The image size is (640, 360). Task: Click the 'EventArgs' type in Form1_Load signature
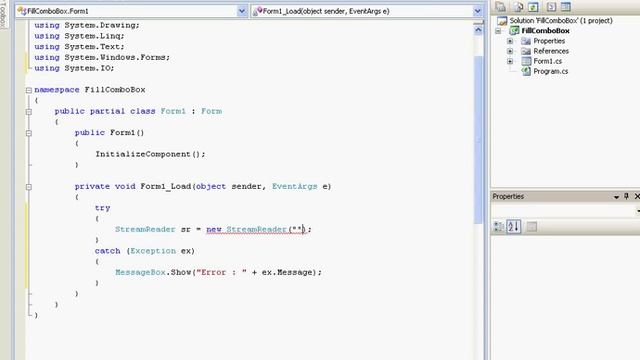[x=295, y=187]
